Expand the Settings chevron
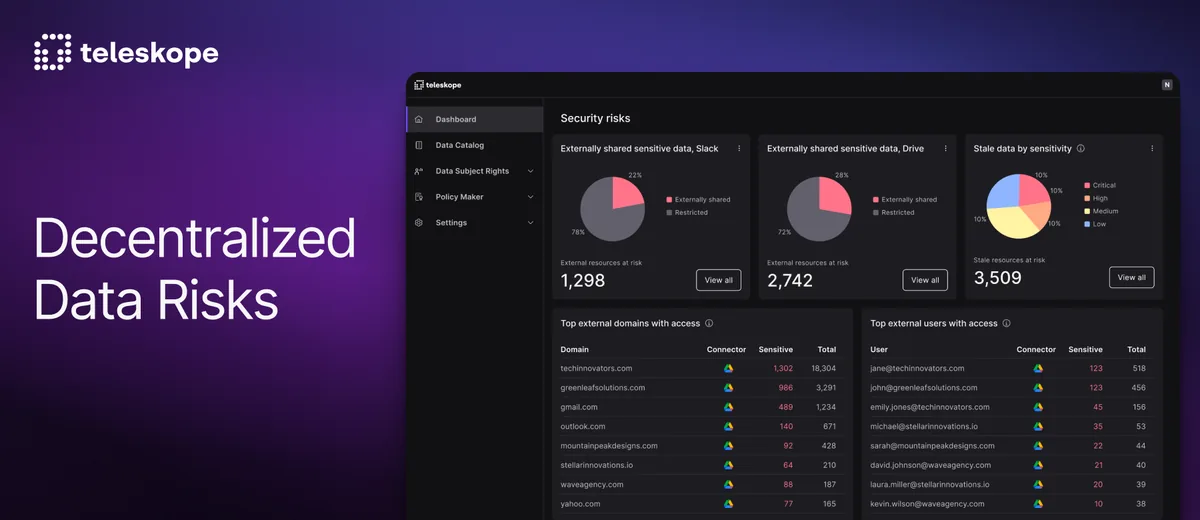Screen dimensions: 1200x520 [530, 223]
